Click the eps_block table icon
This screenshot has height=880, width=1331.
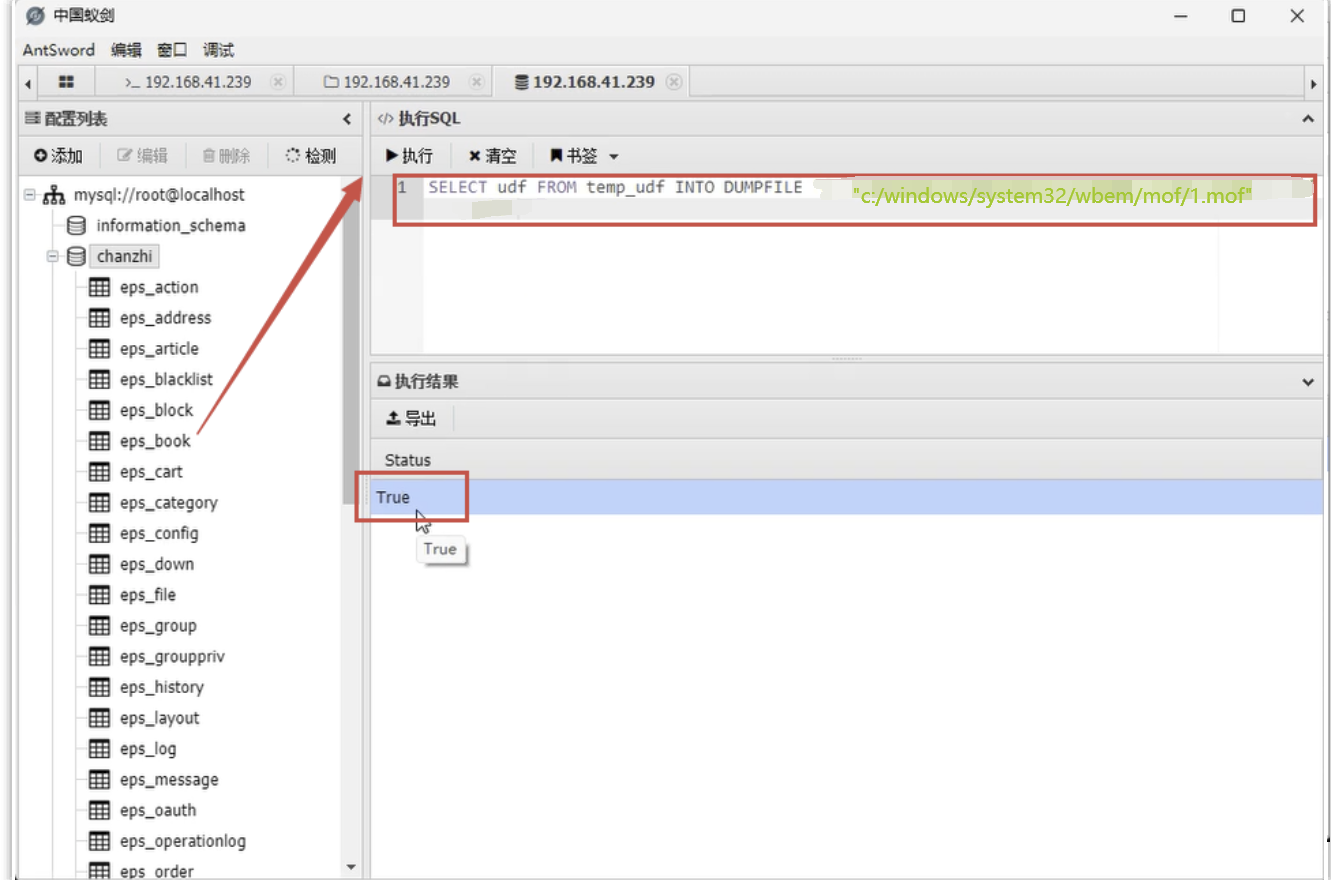tap(100, 410)
